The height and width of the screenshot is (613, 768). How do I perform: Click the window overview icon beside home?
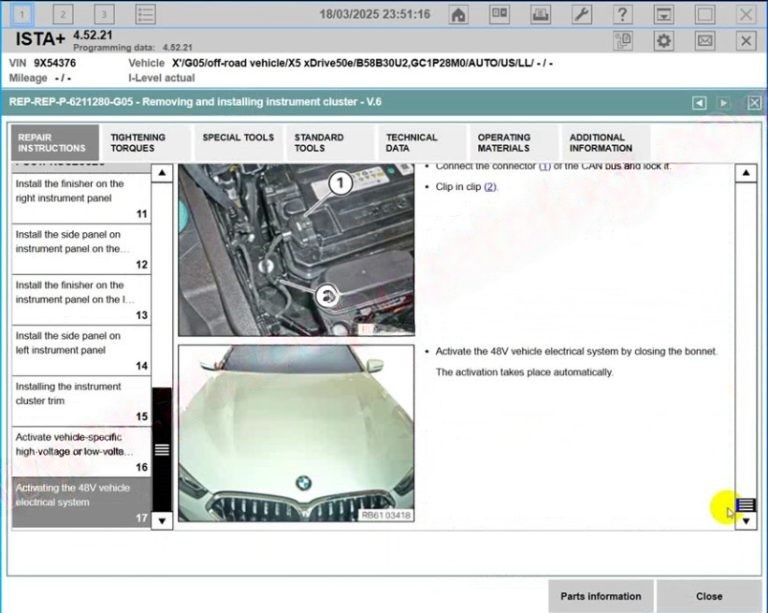click(499, 14)
